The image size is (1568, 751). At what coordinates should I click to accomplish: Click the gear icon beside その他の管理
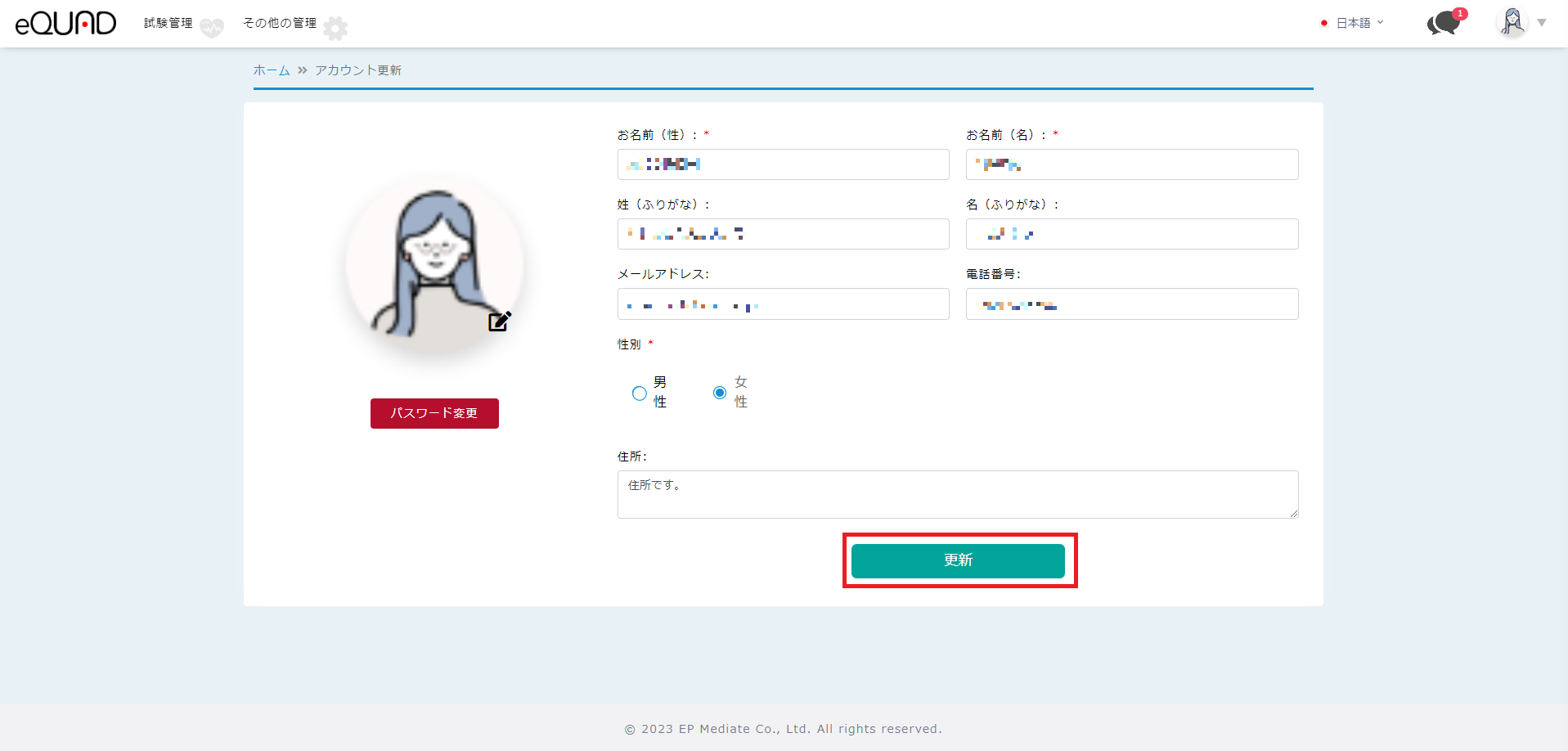pyautogui.click(x=335, y=29)
